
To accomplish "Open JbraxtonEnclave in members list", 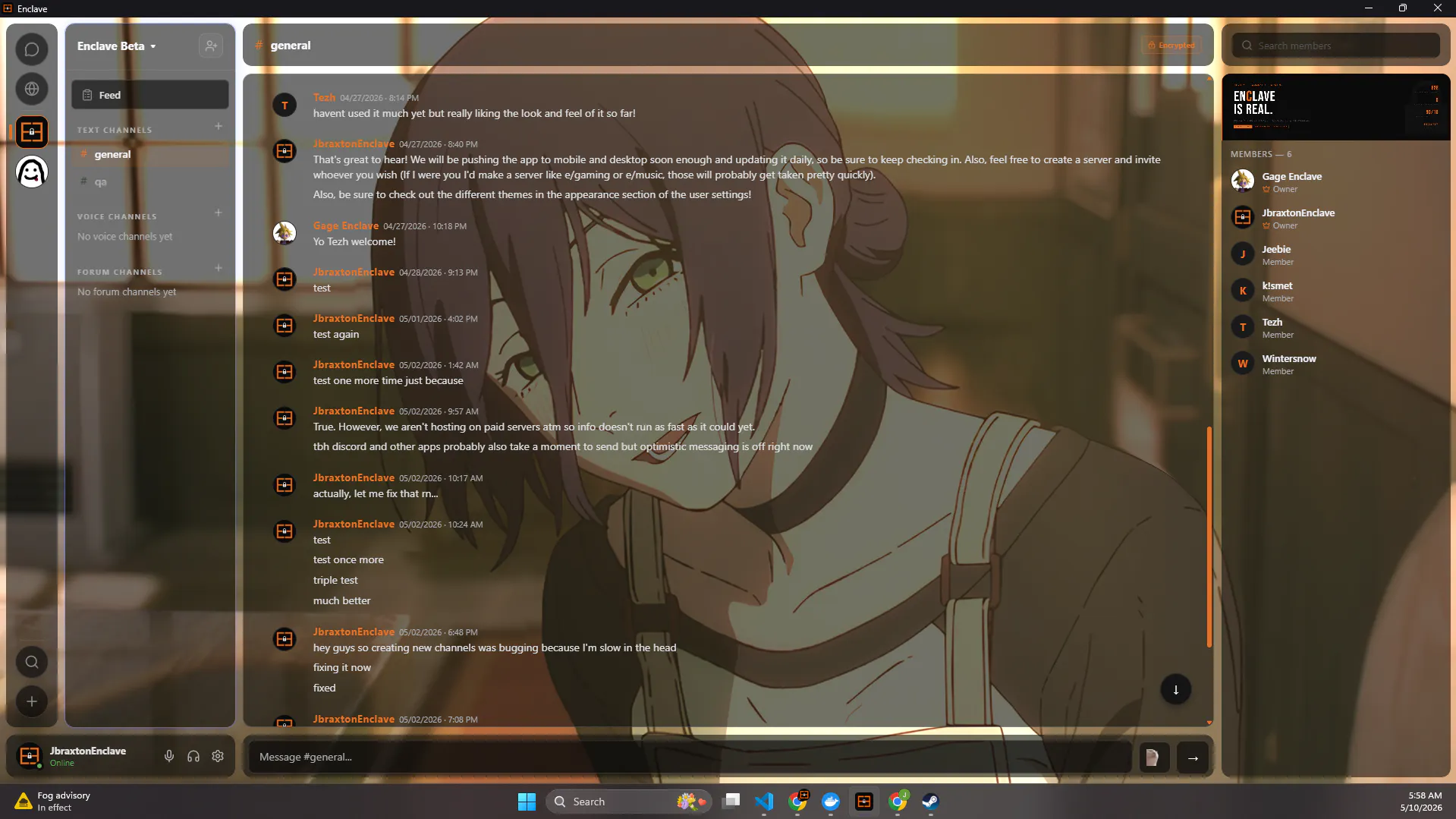I will (1336, 218).
